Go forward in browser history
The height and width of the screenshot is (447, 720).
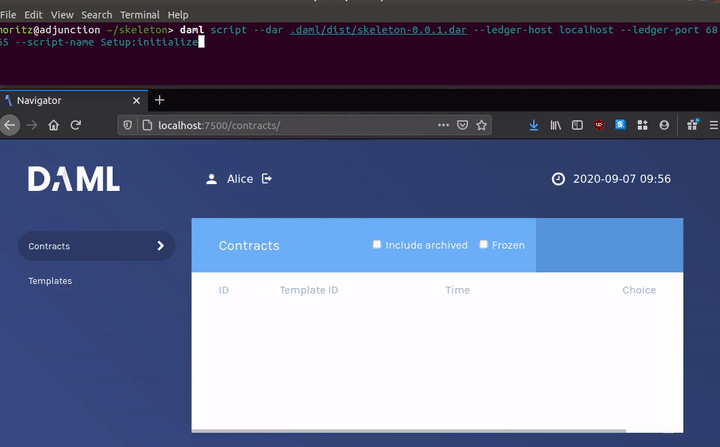tap(32, 125)
